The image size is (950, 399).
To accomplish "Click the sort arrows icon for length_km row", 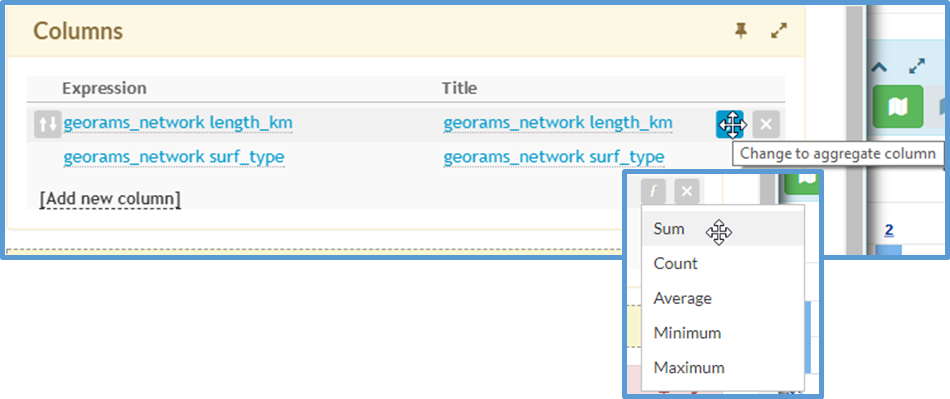I will (47, 124).
